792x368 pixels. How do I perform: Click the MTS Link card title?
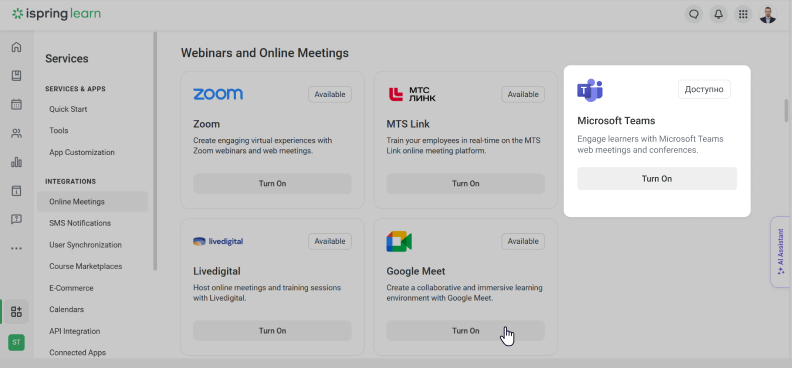pos(408,124)
